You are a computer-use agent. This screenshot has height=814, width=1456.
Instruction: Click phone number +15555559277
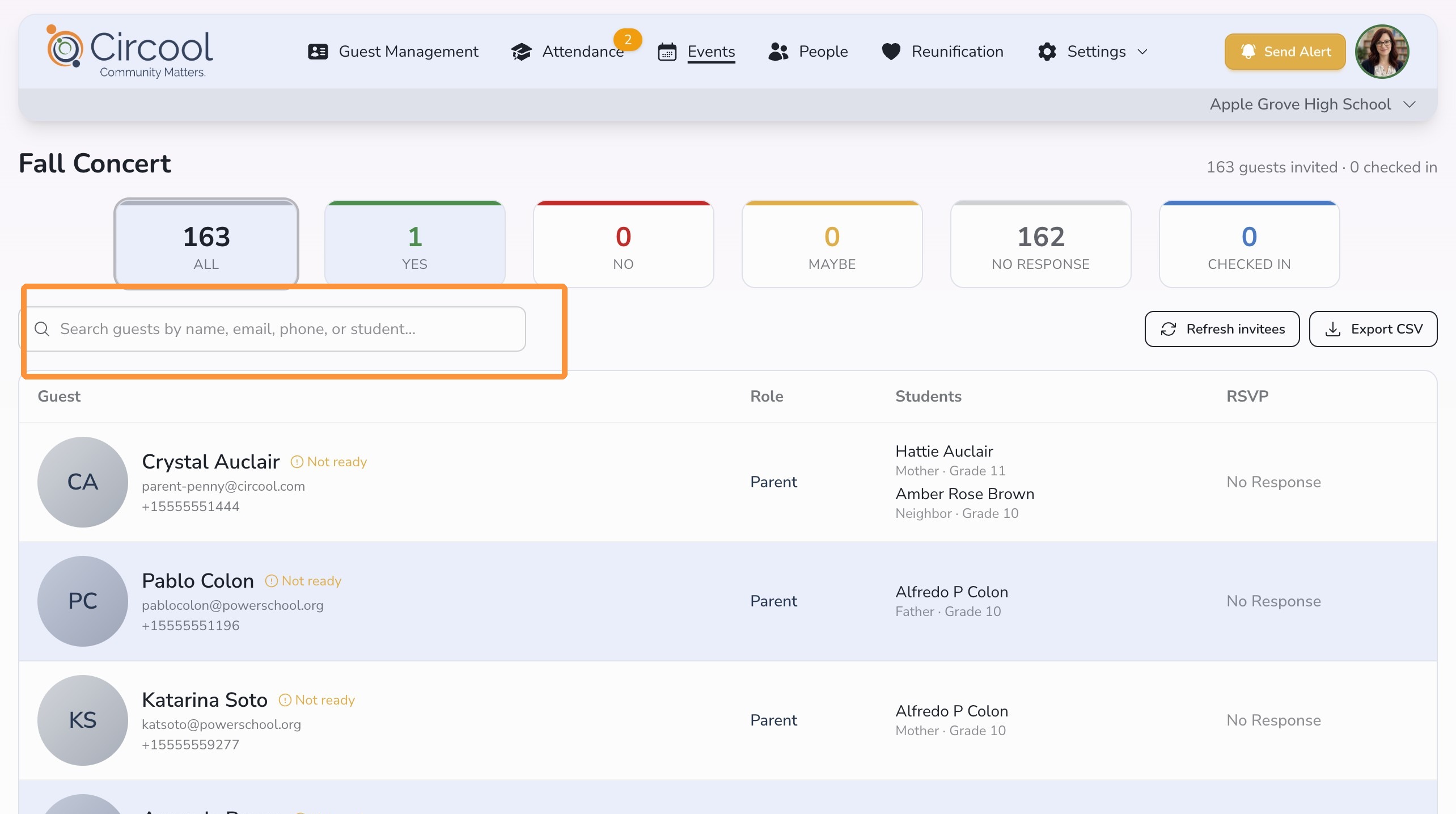[x=191, y=745]
